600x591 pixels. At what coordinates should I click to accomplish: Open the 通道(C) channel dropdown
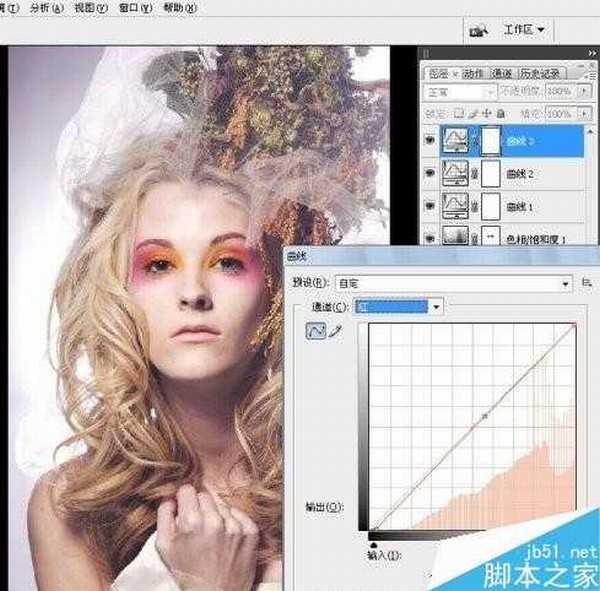coord(398,307)
